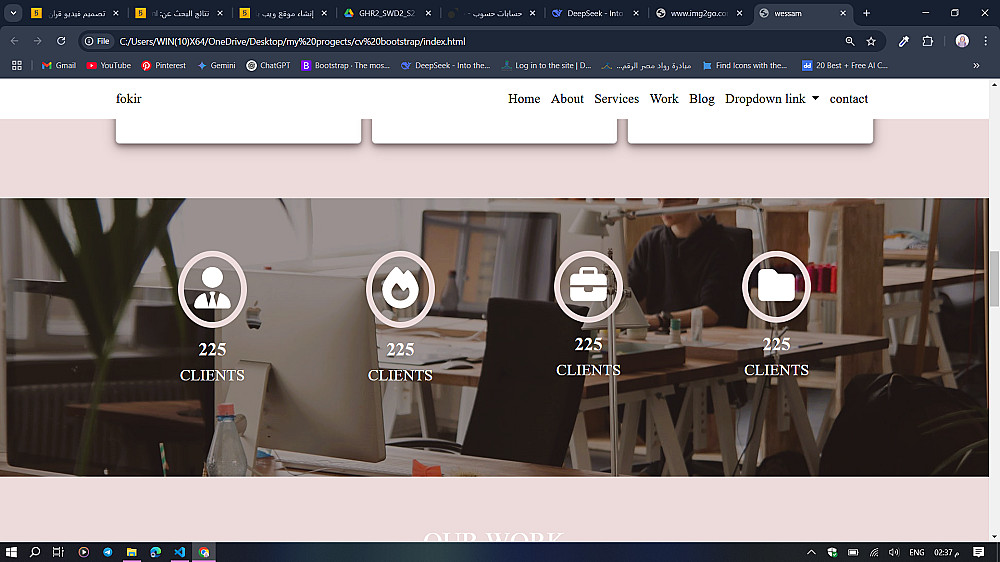The width and height of the screenshot is (1000, 562).
Task: Open the tab search dropdown arrow
Action: (13, 13)
